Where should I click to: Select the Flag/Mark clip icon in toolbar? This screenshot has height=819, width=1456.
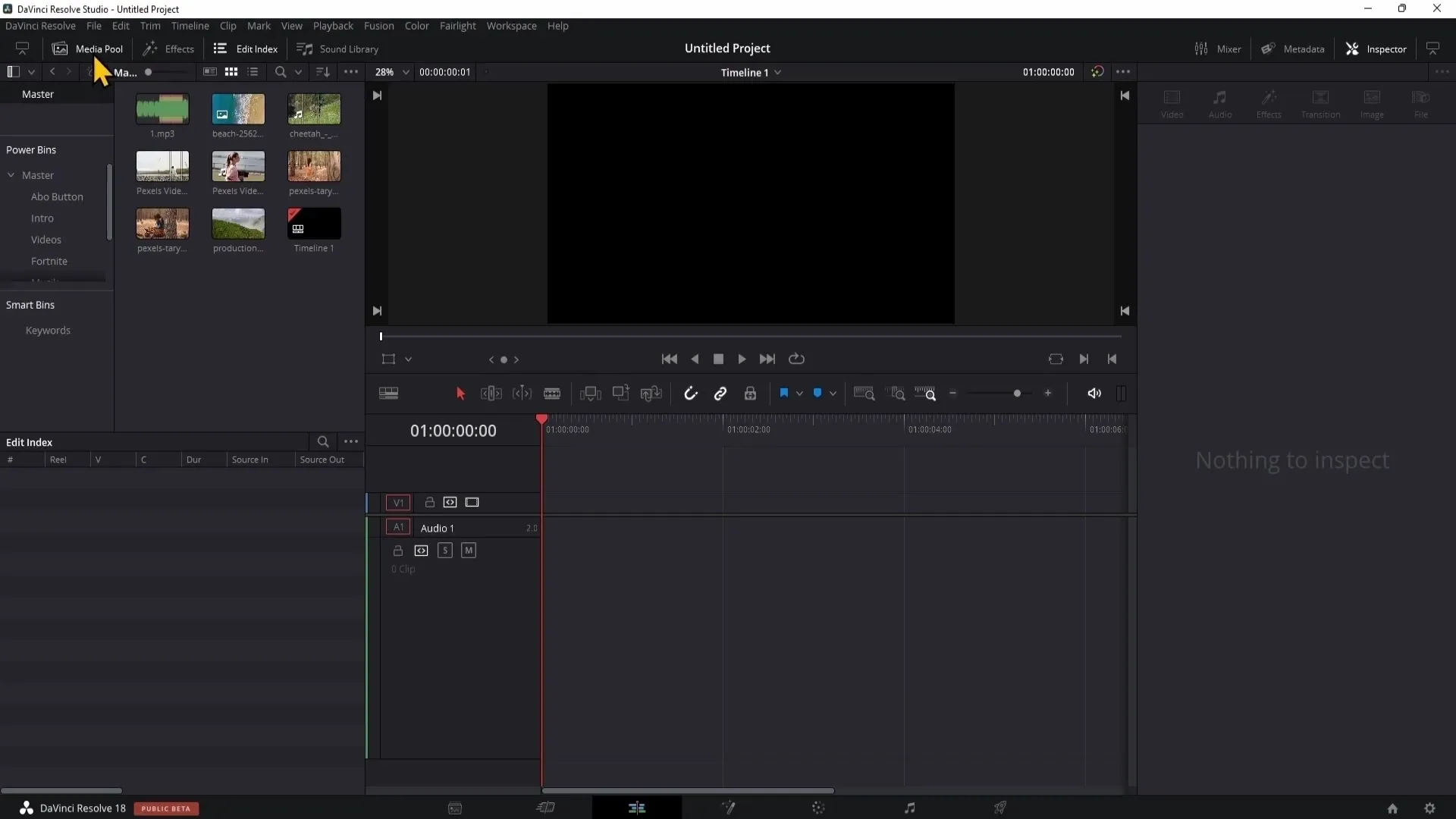(784, 393)
